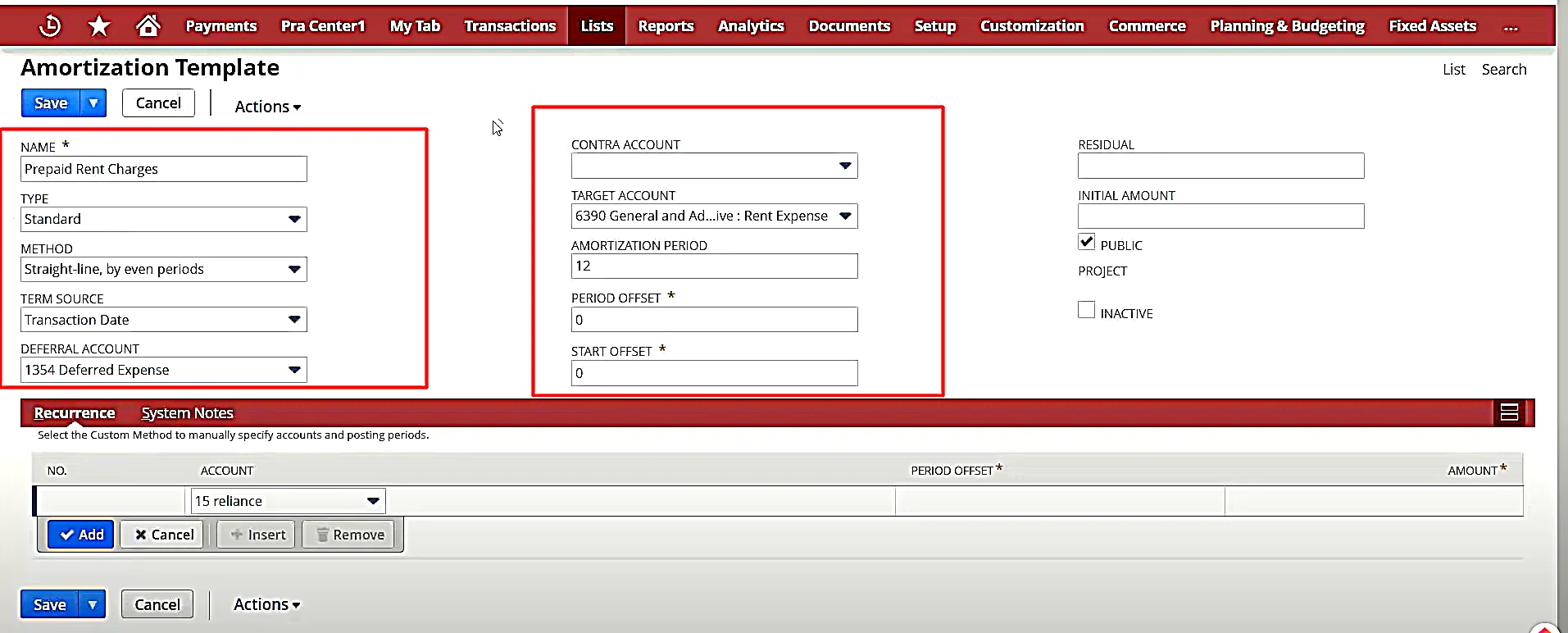Click the Initial Amount input field
The width and height of the screenshot is (1568, 633).
pyautogui.click(x=1220, y=216)
